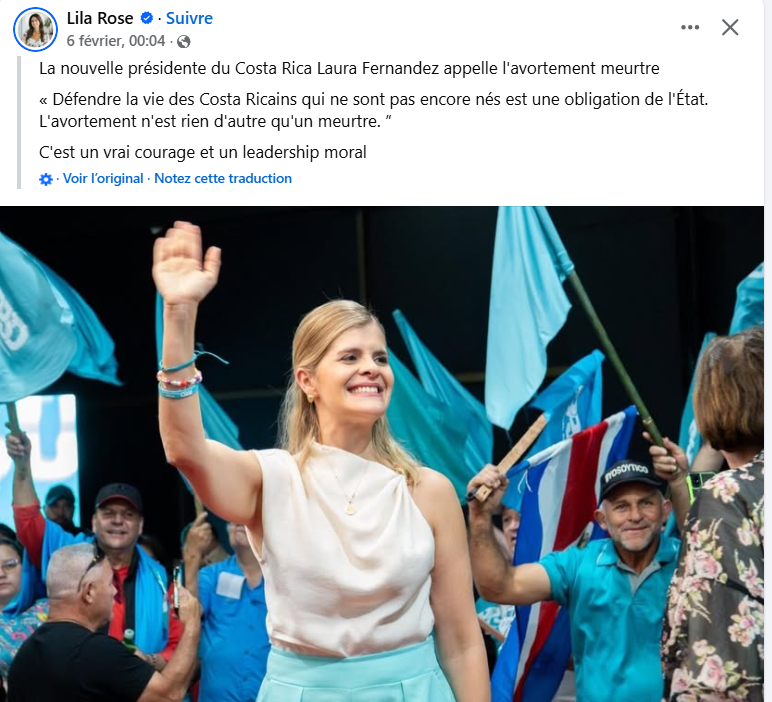Screen dimensions: 772x702
Task: Click the line C'est un vrai courage
Action: pyautogui.click(x=203, y=153)
